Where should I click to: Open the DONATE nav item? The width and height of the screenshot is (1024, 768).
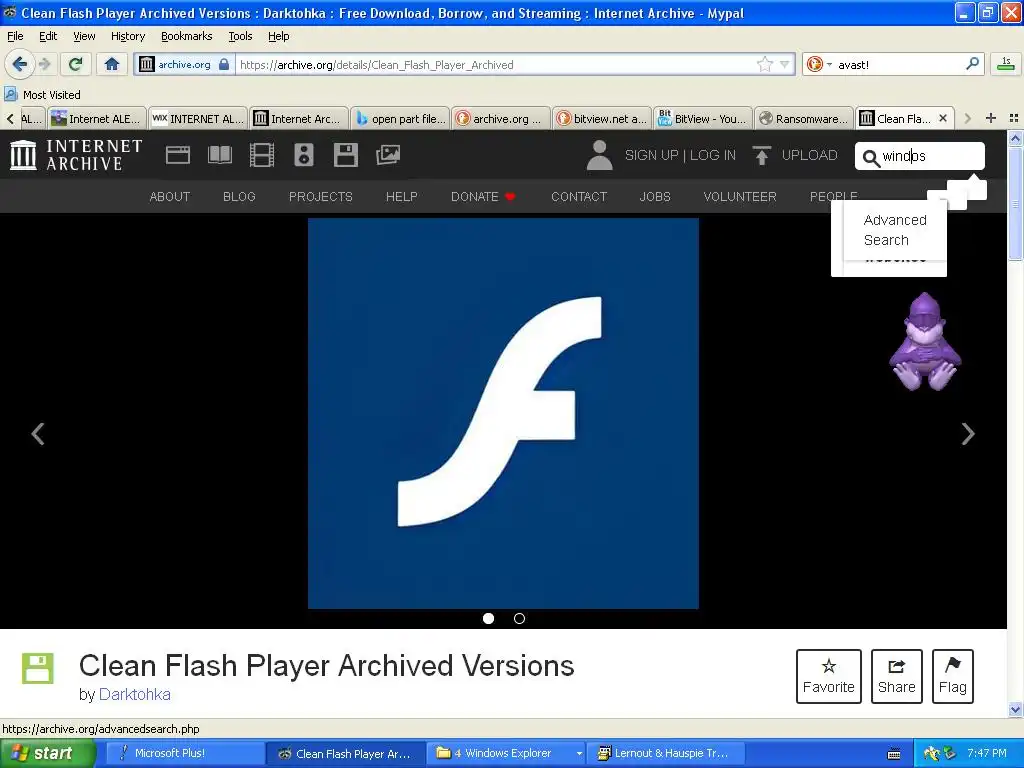click(483, 197)
